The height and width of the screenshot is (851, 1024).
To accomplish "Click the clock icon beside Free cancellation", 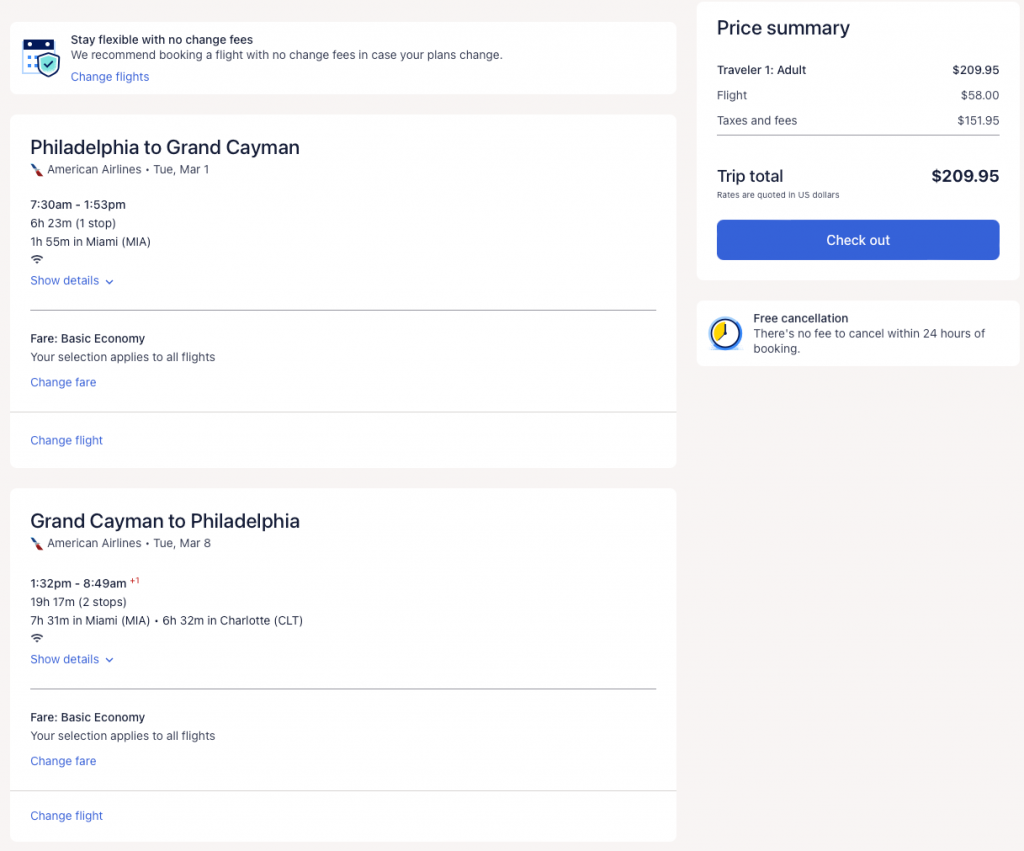I will click(725, 333).
